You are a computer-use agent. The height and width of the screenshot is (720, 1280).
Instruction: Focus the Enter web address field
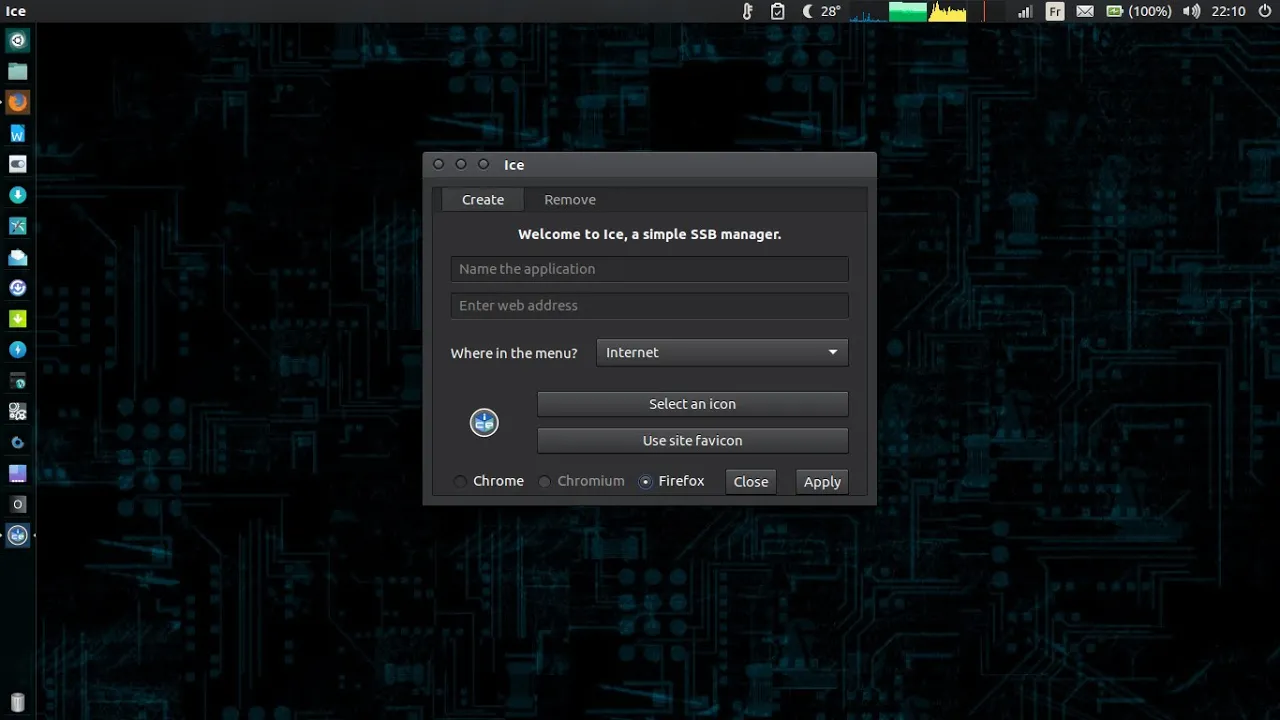tap(649, 305)
